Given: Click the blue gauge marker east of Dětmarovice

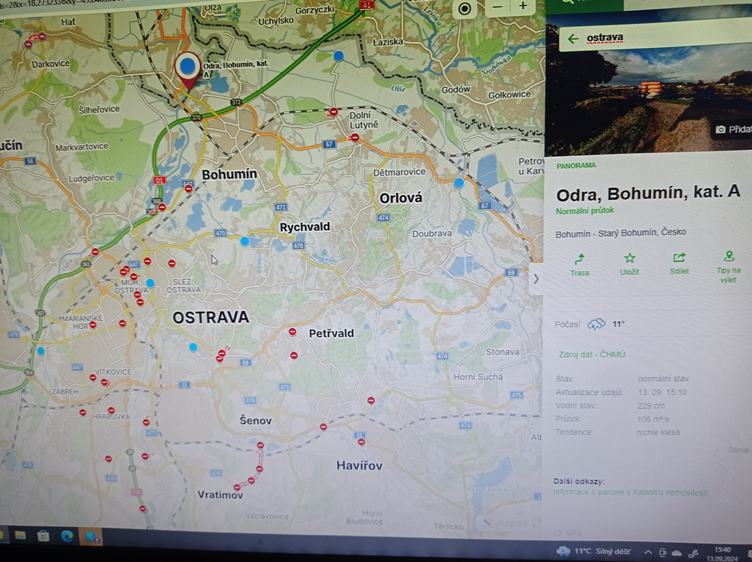Looking at the screenshot, I should (459, 182).
